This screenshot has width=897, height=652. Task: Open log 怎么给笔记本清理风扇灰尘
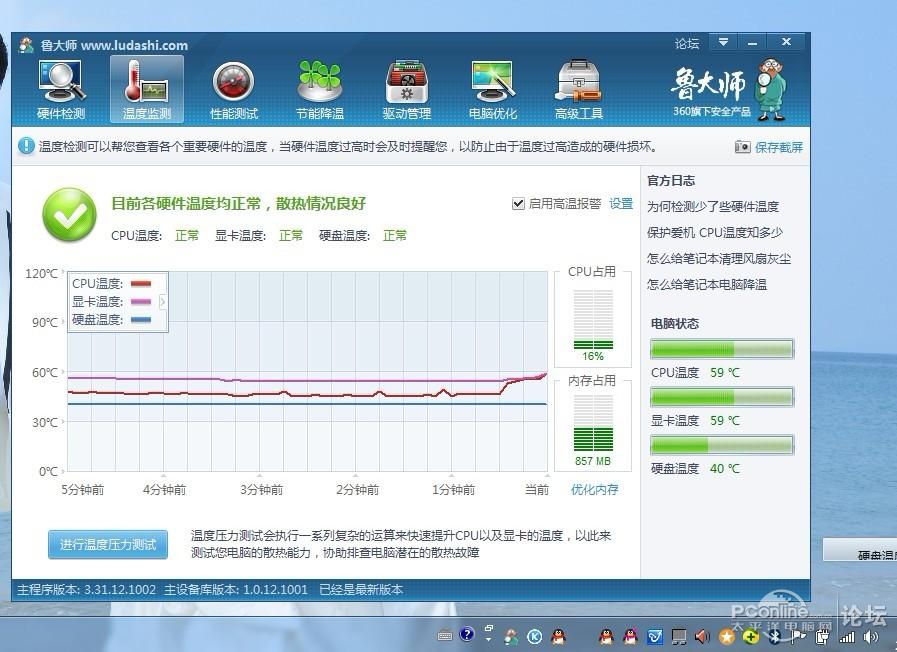[719, 259]
